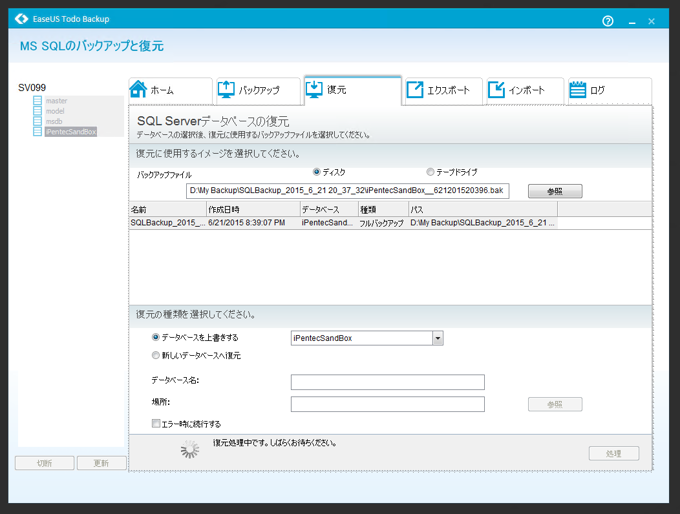Screen dimensions: 680x514
Task: Select the テープドライブ radio button
Action: 430,172
